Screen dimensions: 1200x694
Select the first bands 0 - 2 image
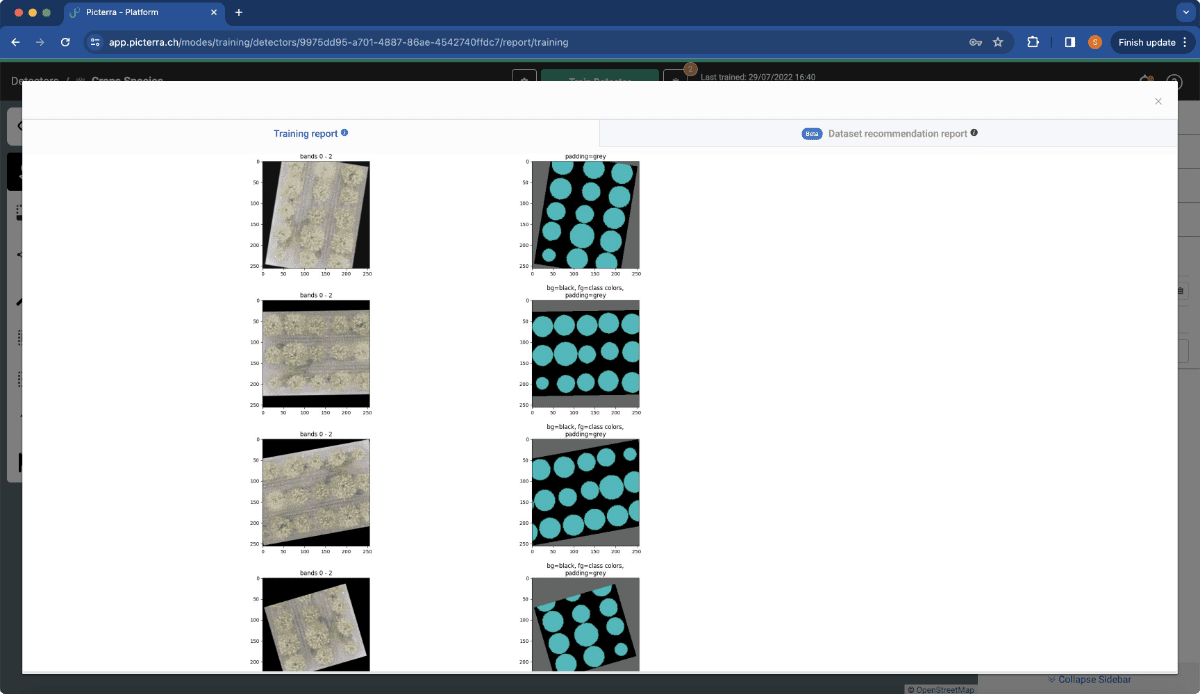(x=316, y=215)
